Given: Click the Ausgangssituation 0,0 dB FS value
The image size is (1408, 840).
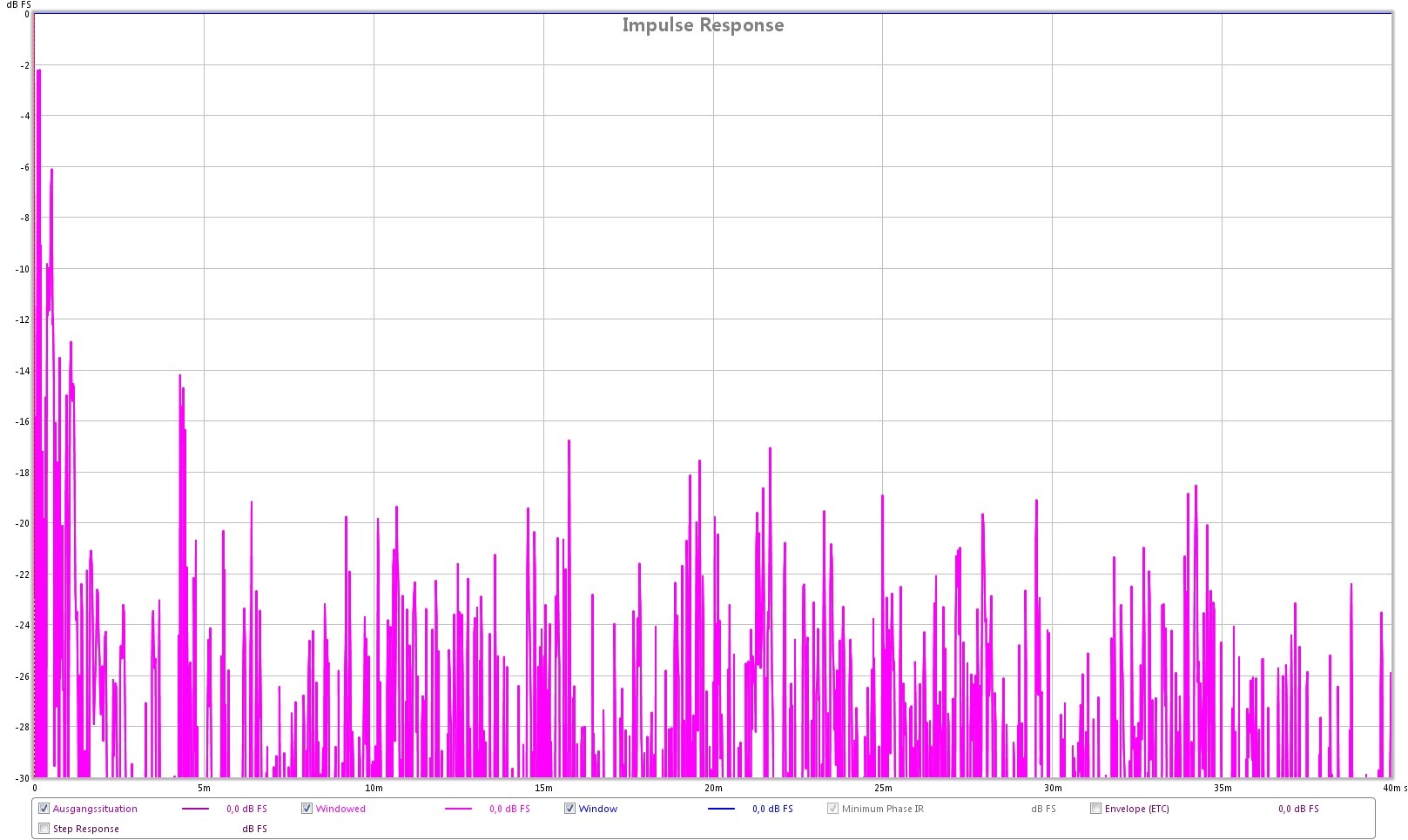Looking at the screenshot, I should pyautogui.click(x=246, y=809).
